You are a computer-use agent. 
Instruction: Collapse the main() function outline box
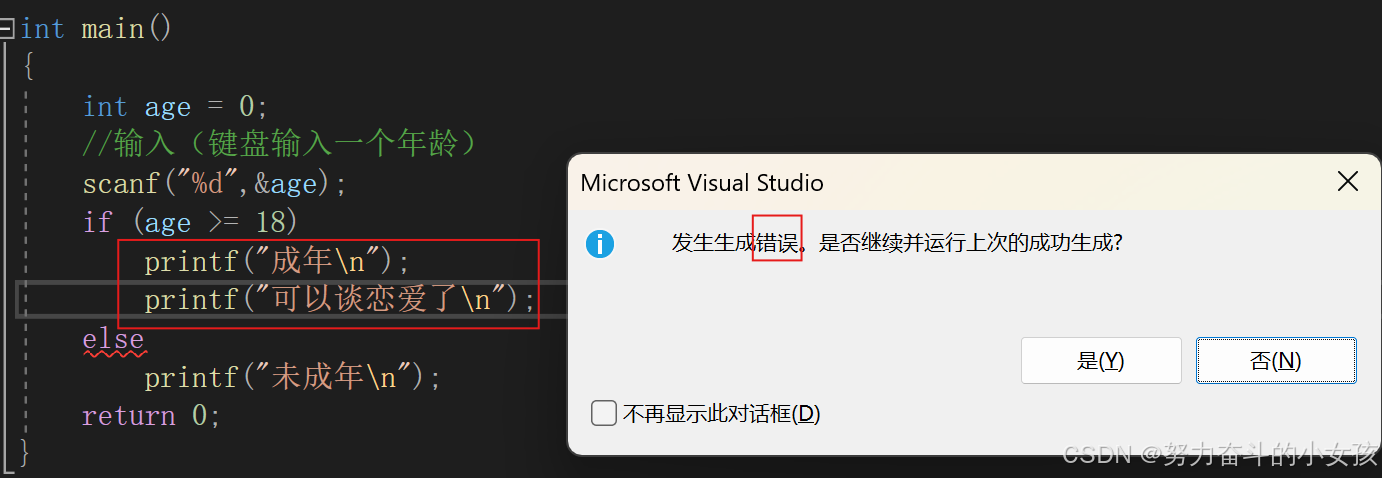tap(6, 29)
